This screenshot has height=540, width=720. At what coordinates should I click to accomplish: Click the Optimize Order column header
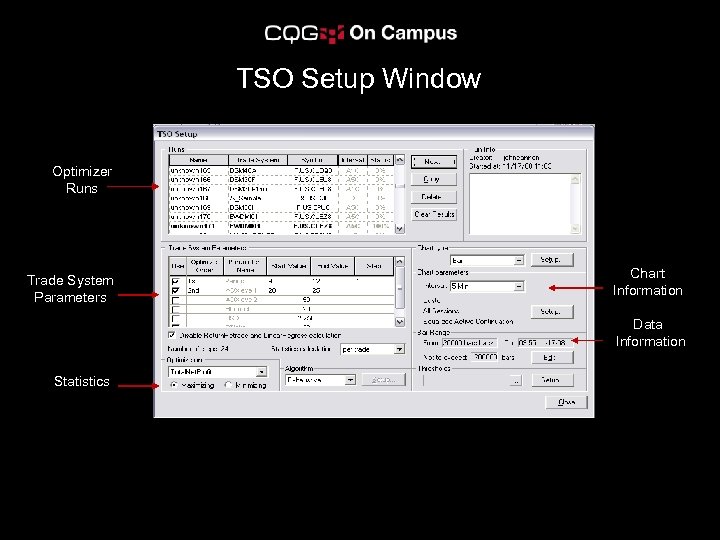click(204, 266)
